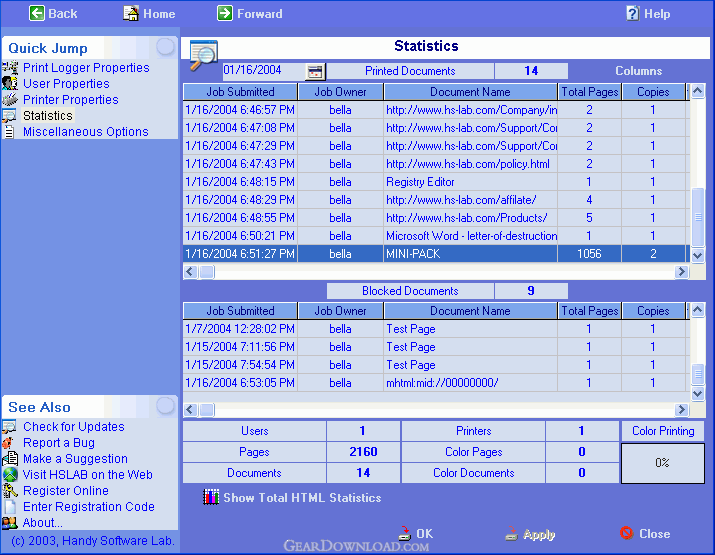Click the Miscellaneous Options icon

point(9,131)
